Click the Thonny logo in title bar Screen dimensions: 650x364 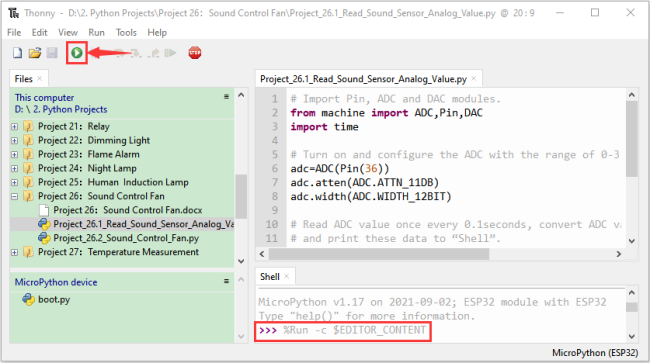[14, 13]
